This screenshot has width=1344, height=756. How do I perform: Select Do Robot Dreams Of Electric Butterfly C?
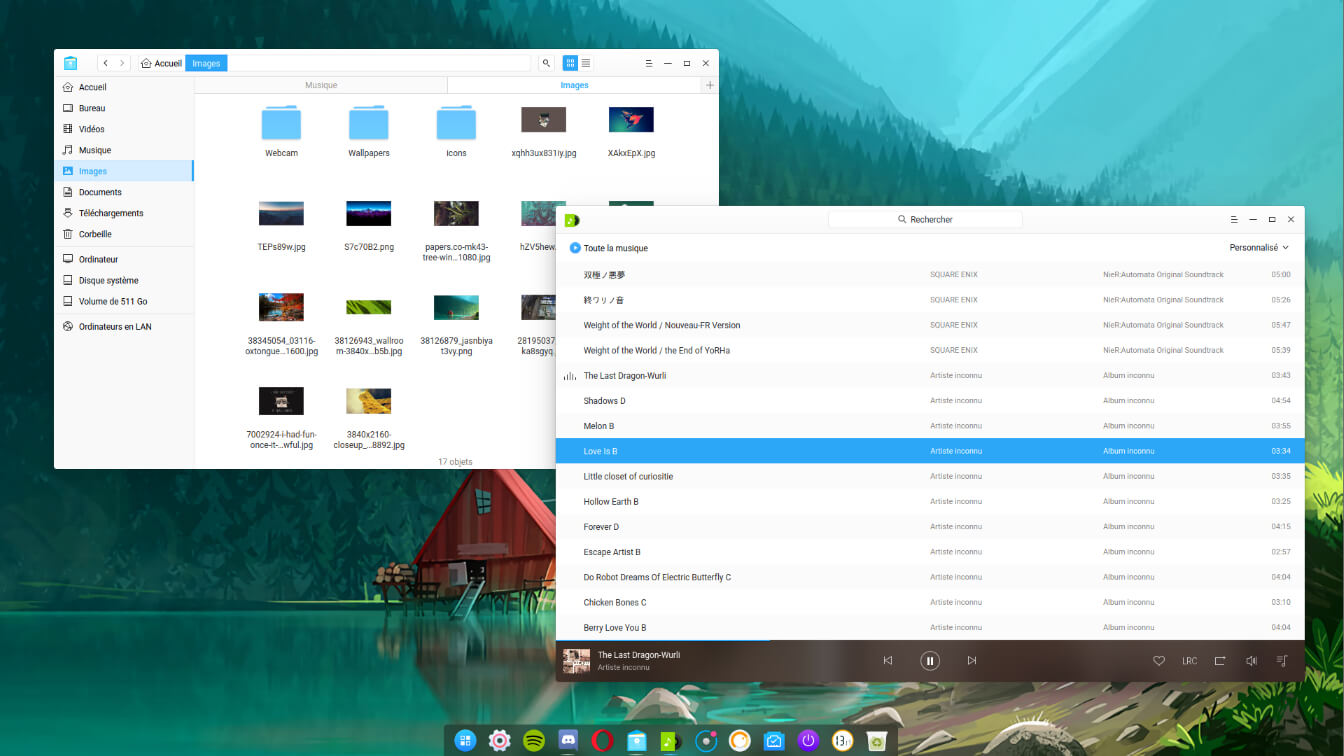coord(930,577)
